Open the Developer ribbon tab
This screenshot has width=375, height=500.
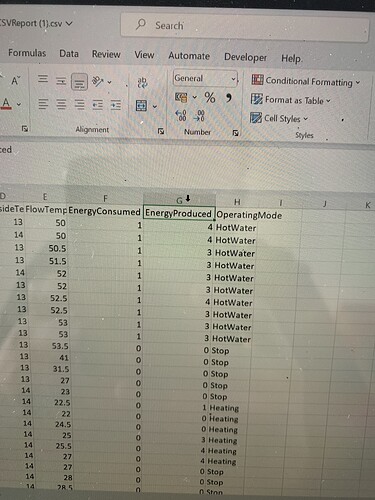pyautogui.click(x=245, y=57)
